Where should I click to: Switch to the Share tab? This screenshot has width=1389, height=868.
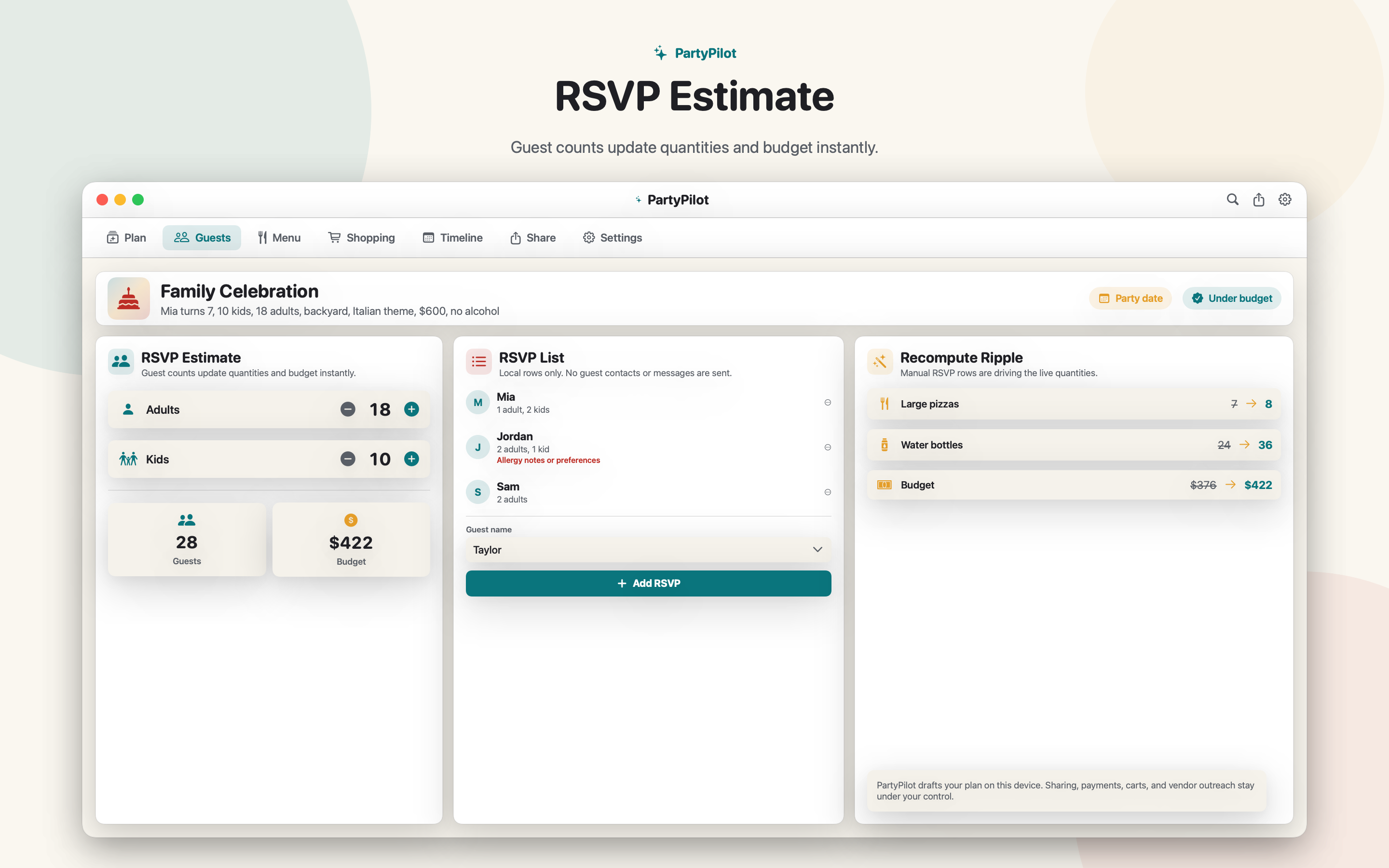click(532, 238)
